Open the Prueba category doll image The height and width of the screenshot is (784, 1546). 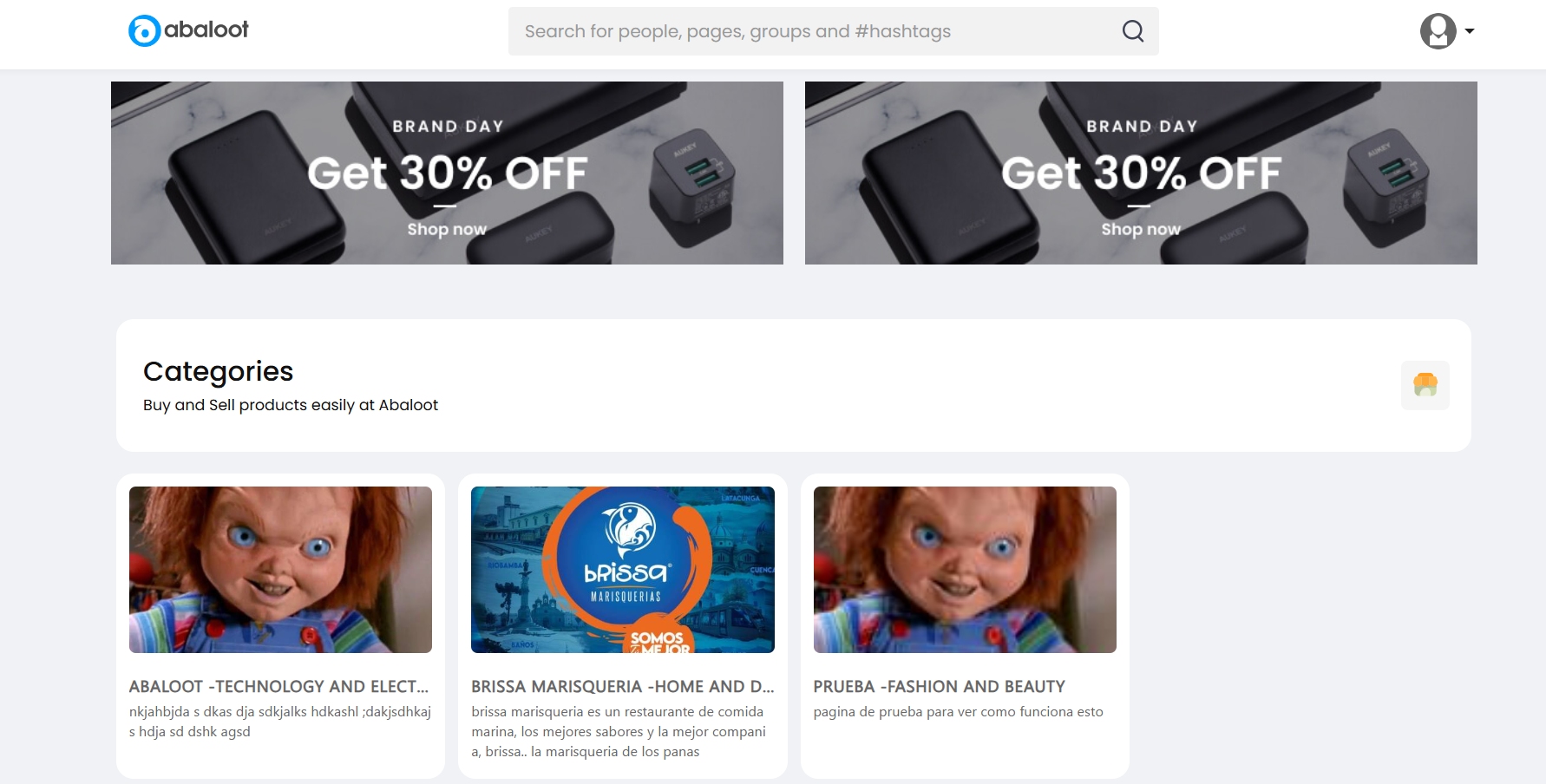click(x=965, y=570)
